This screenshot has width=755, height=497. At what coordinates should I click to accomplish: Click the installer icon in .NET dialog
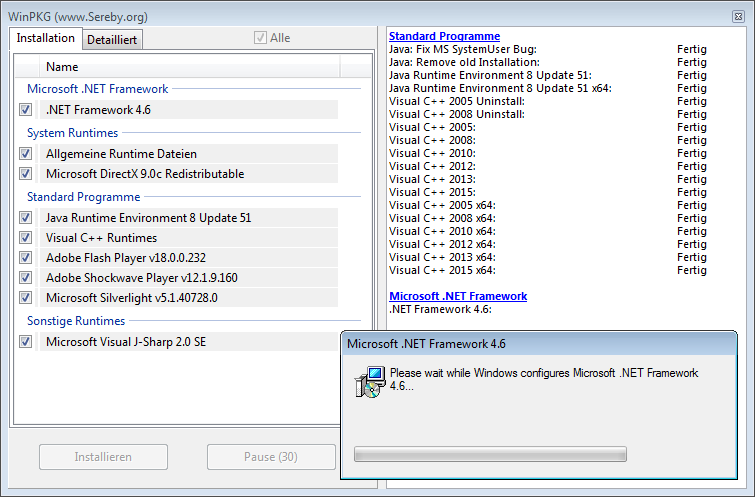click(370, 381)
